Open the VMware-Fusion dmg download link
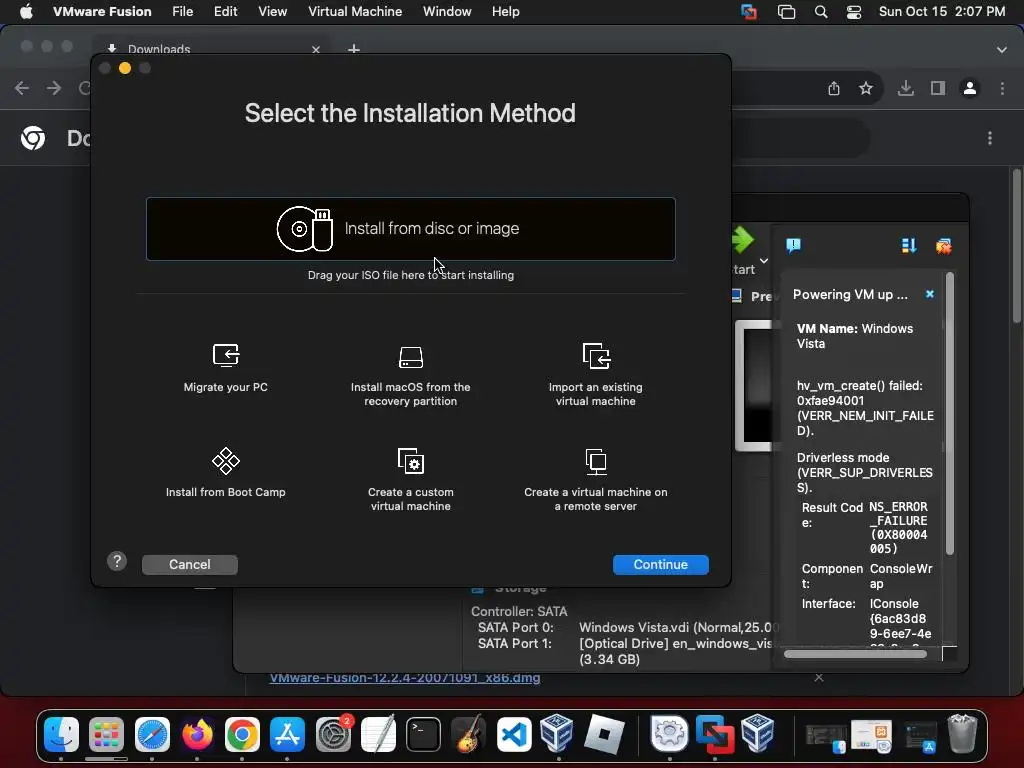 pos(405,678)
